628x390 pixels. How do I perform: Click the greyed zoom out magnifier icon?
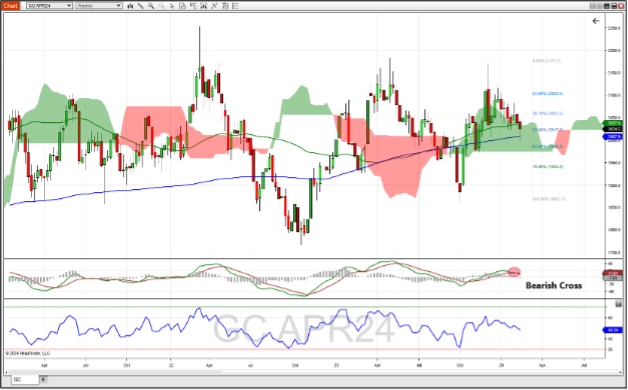click(x=161, y=6)
